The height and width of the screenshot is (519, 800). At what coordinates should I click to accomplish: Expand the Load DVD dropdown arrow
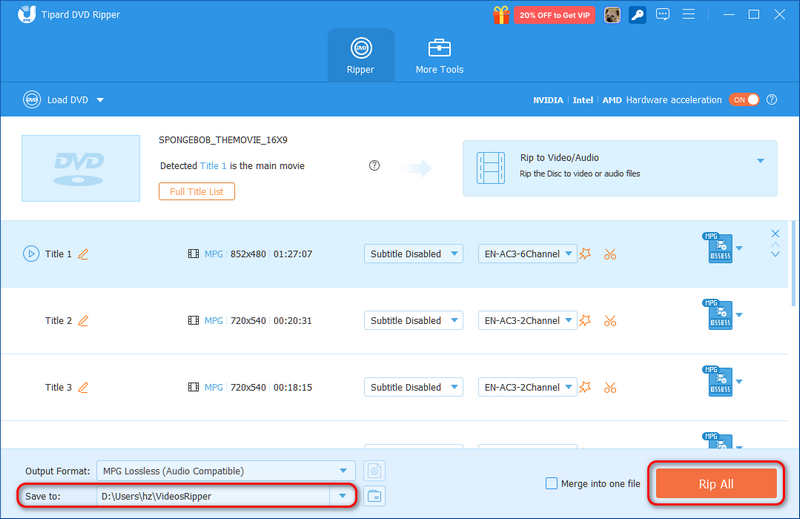pyautogui.click(x=101, y=100)
